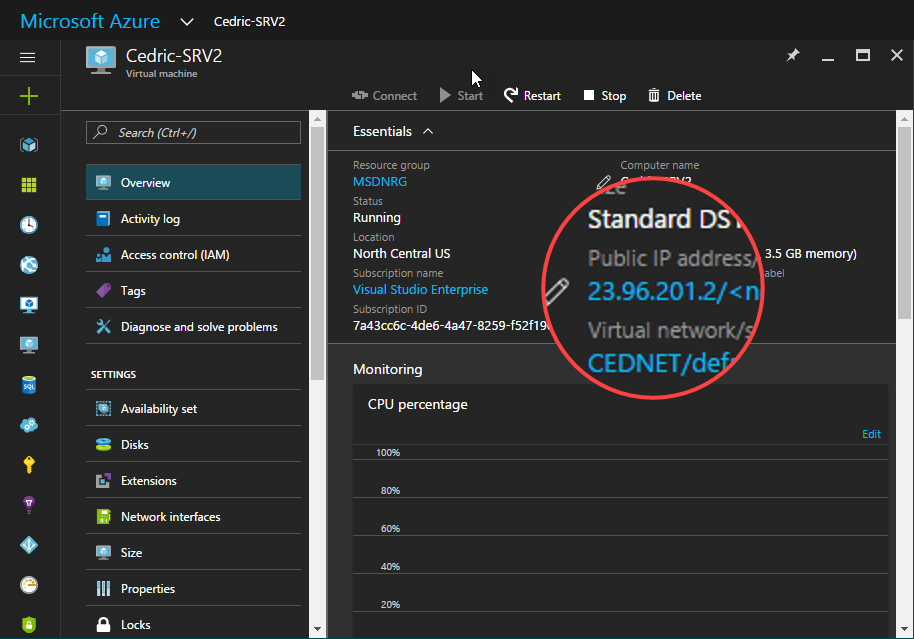This screenshot has height=639, width=914.
Task: Stop the virtual machine
Action: point(605,96)
